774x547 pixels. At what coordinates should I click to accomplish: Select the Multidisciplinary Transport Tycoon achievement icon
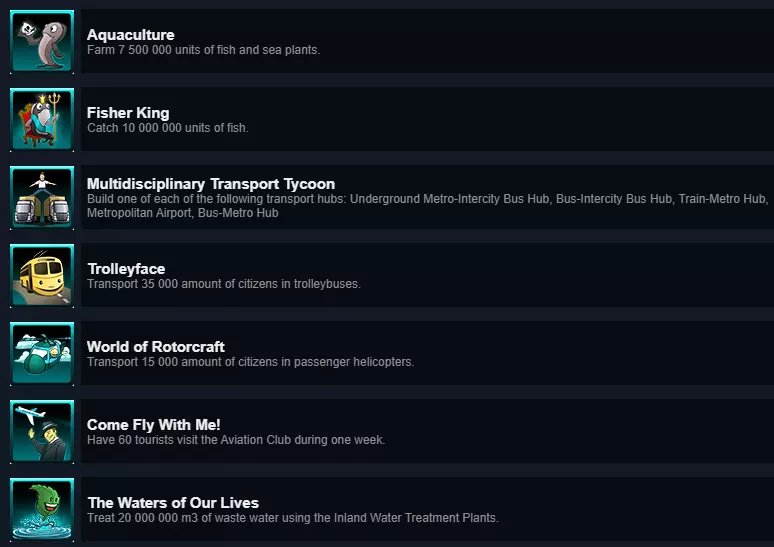[42, 197]
